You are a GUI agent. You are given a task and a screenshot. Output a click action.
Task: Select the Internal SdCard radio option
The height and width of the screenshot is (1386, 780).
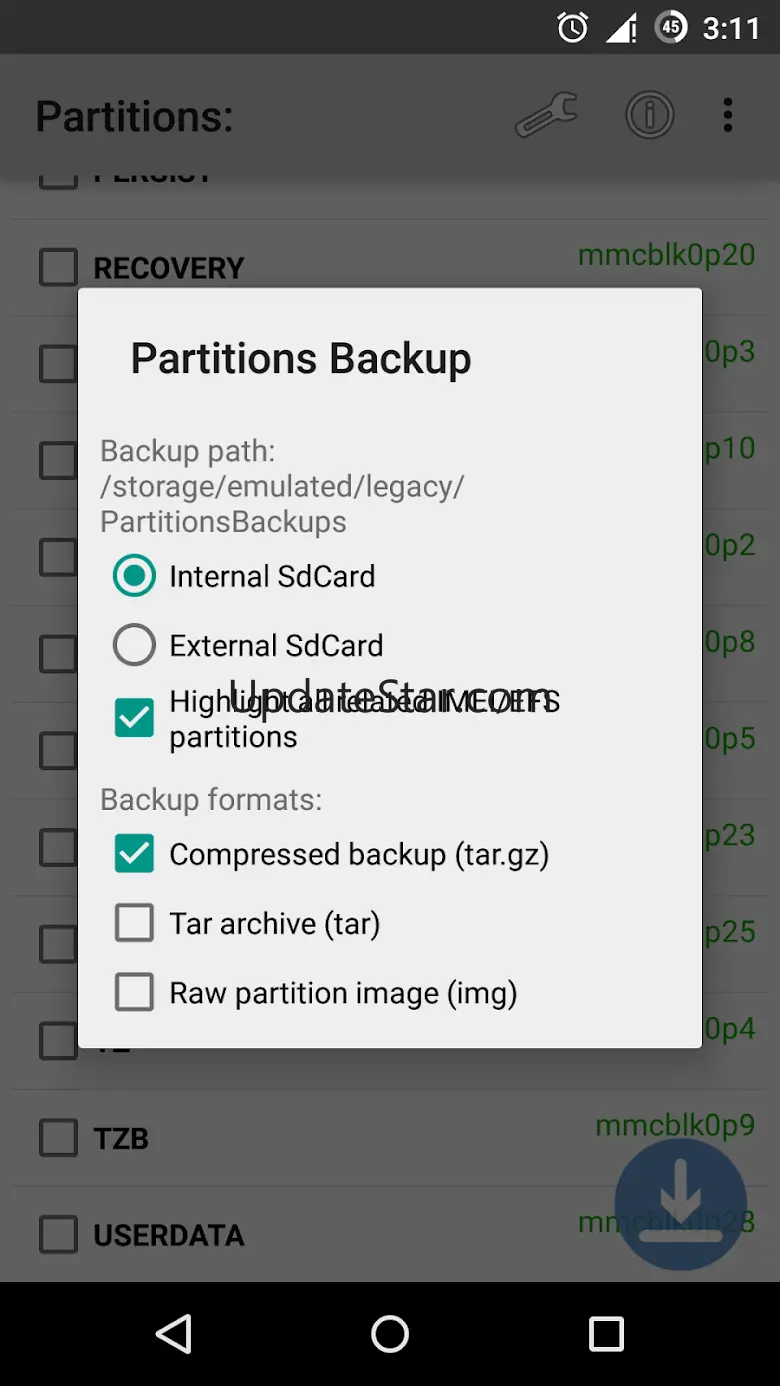(x=134, y=576)
